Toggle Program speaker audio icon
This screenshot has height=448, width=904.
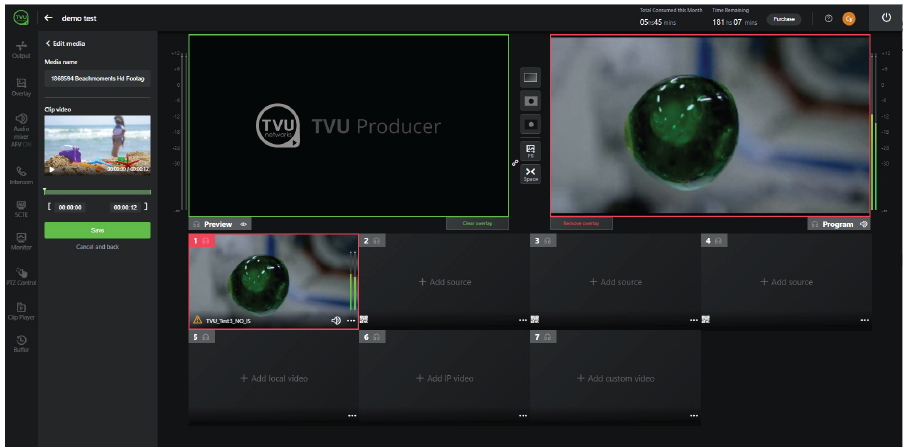(x=863, y=224)
